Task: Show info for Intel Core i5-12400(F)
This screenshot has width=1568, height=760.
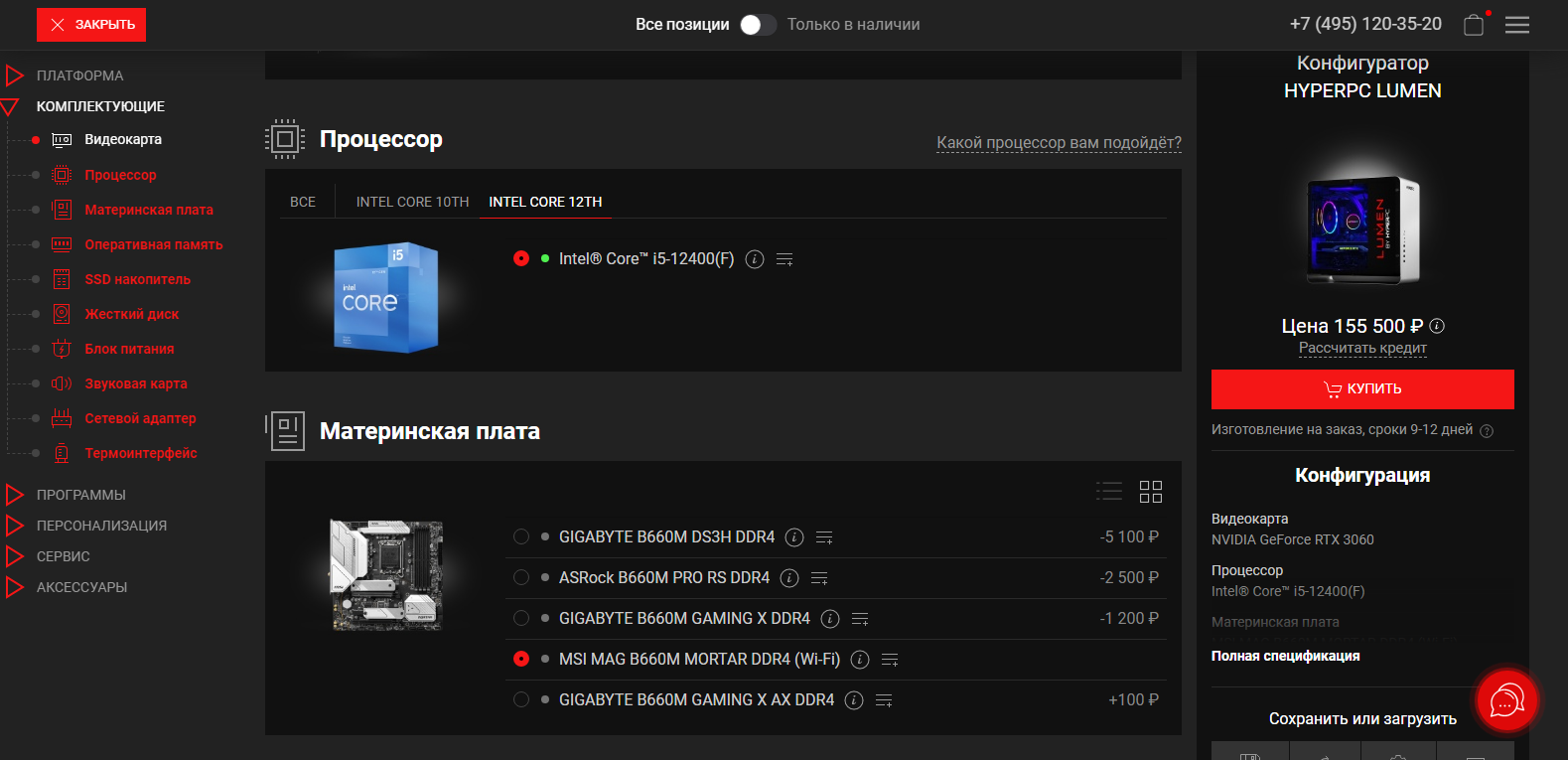Action: [x=755, y=259]
